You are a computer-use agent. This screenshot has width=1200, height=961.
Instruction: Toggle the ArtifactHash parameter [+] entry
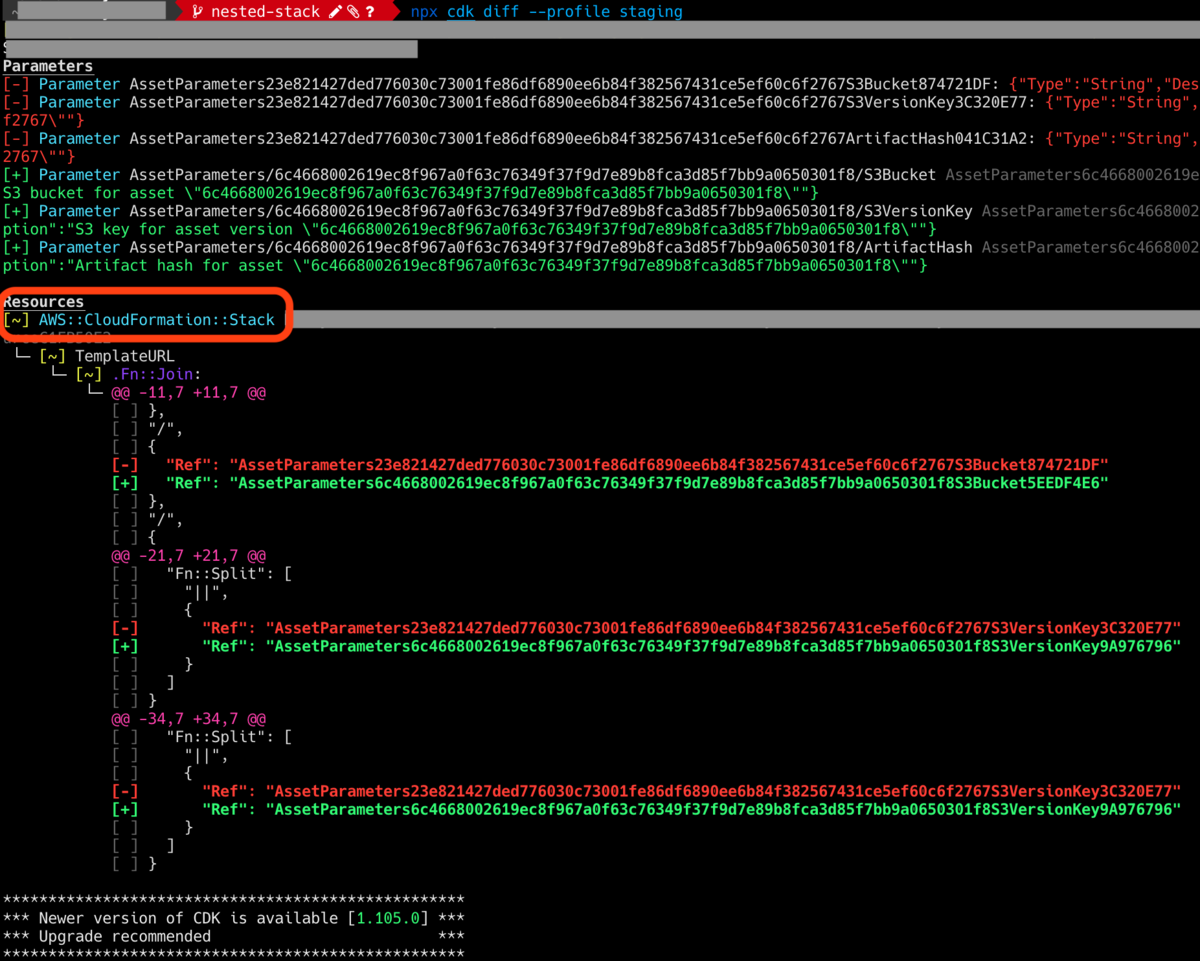[16, 247]
